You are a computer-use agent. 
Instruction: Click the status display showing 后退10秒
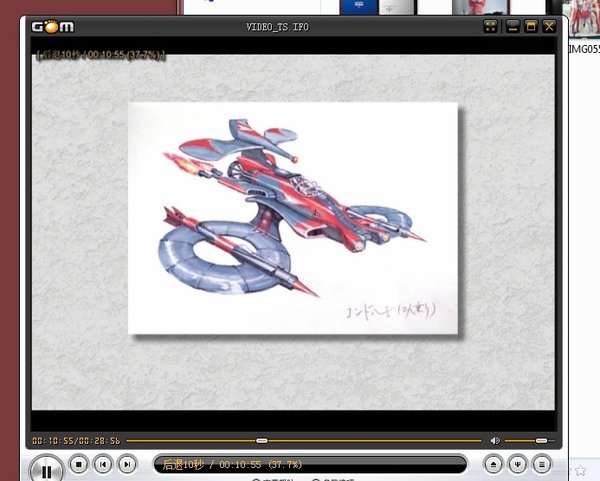[x=310, y=465]
